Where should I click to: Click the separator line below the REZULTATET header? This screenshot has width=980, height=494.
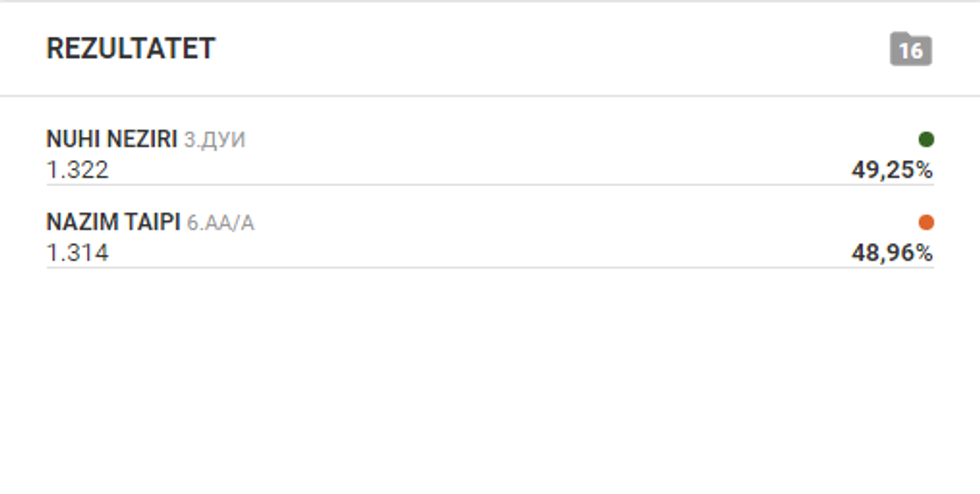(490, 96)
